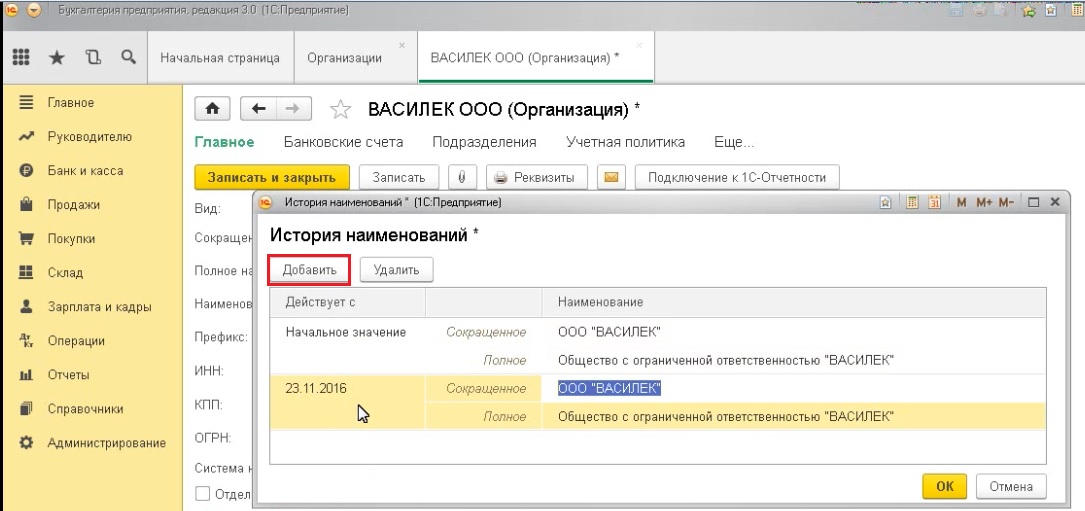This screenshot has height=511, width=1085.
Task: Open the 1C dropdown menu in the main title bar
Action: 33,10
